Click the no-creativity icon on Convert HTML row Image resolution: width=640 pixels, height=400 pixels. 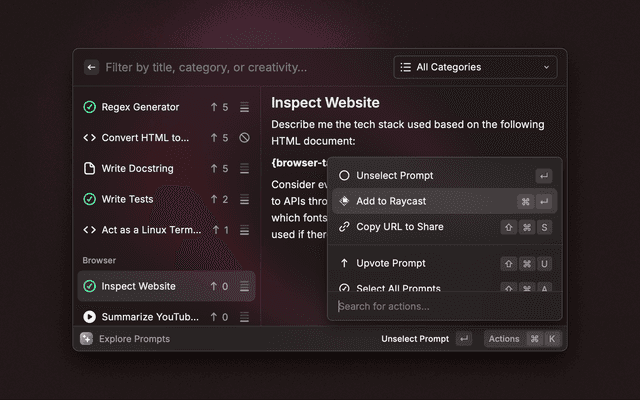pos(245,138)
